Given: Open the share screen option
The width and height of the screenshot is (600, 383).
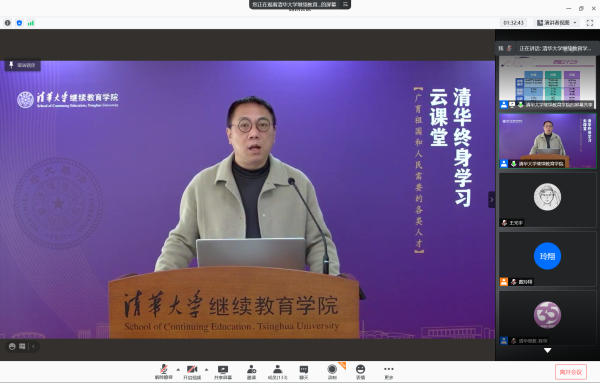Looking at the screenshot, I should [223, 372].
